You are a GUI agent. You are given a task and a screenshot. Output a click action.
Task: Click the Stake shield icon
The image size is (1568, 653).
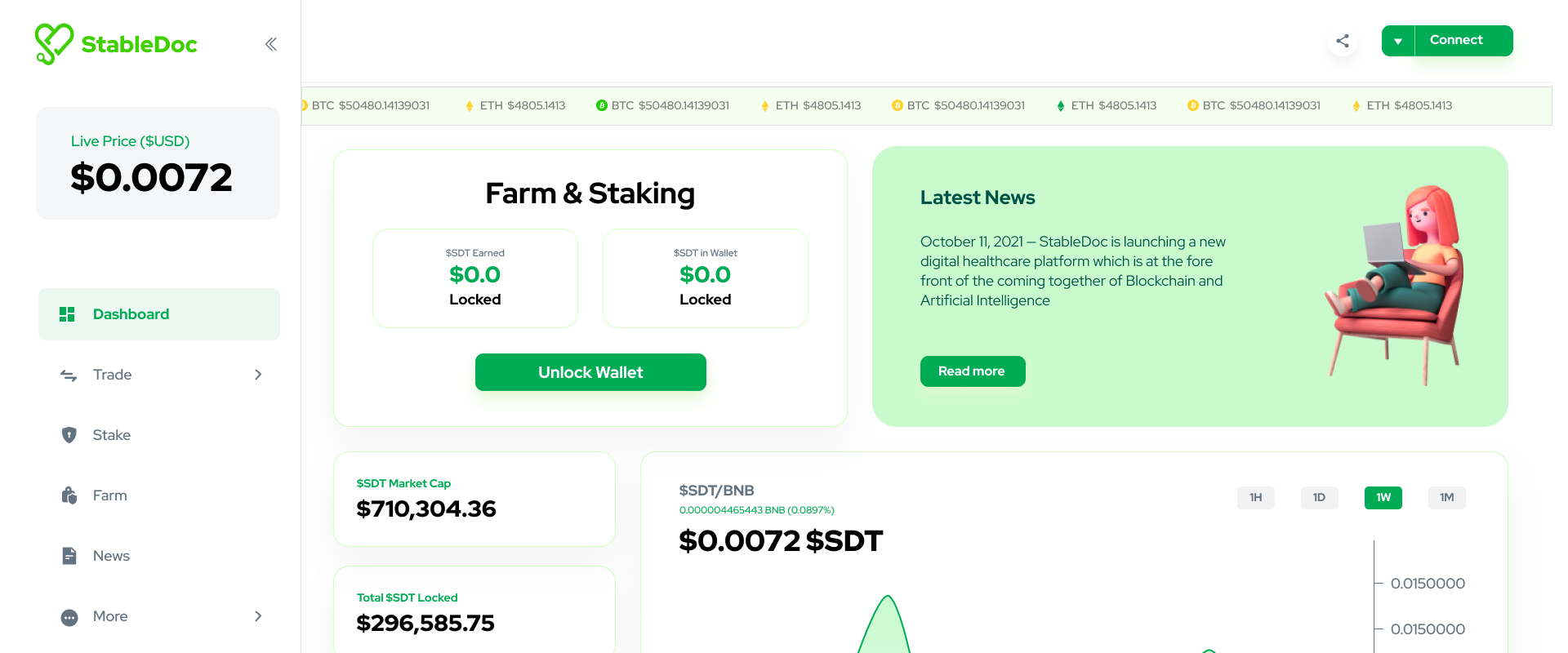coord(69,435)
